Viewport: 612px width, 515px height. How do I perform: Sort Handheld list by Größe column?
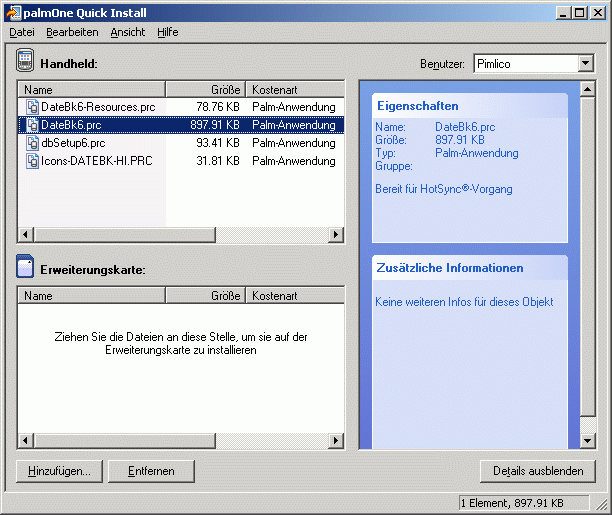(206, 90)
